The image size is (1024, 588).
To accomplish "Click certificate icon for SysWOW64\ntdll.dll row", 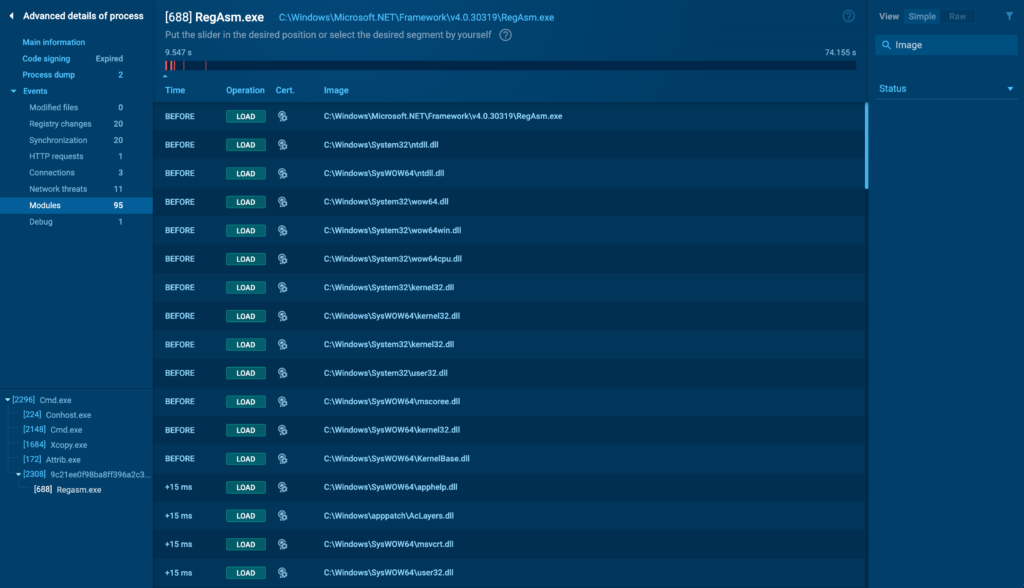I will click(283, 173).
